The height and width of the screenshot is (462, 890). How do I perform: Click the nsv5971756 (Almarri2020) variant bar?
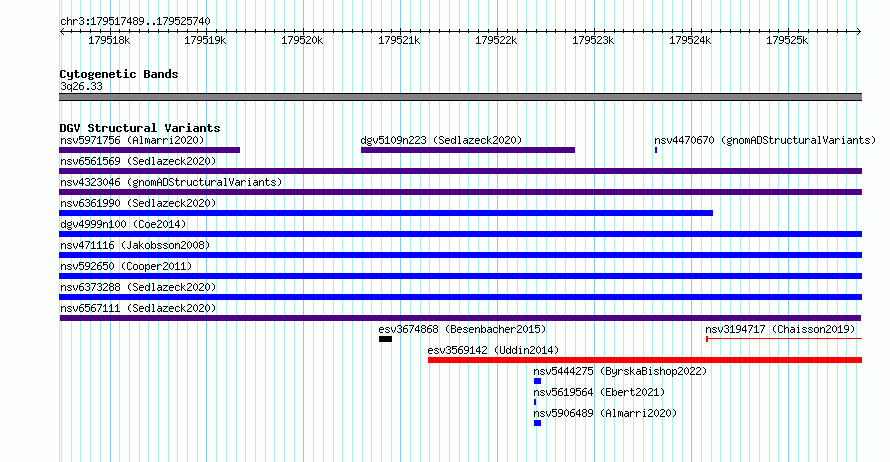[149, 150]
